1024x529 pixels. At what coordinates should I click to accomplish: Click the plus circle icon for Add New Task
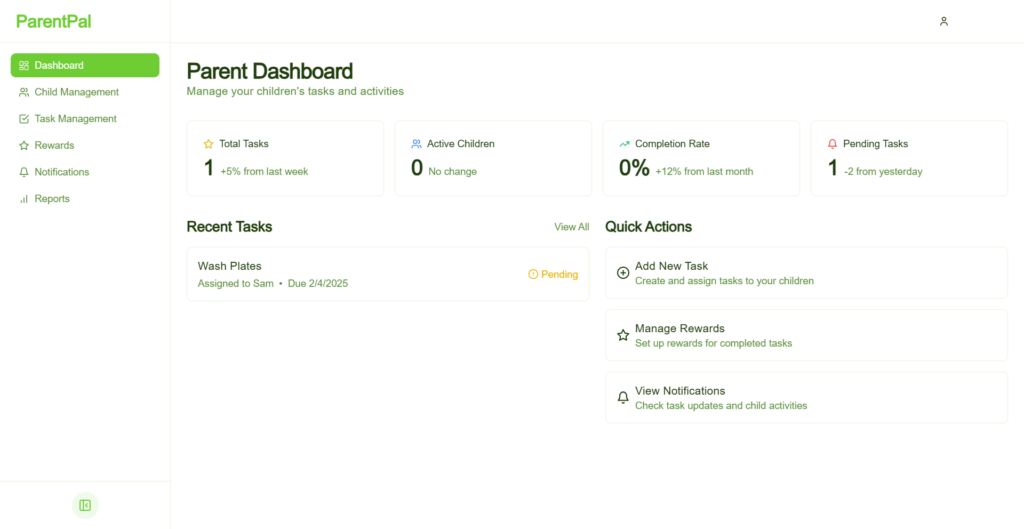pyautogui.click(x=623, y=273)
